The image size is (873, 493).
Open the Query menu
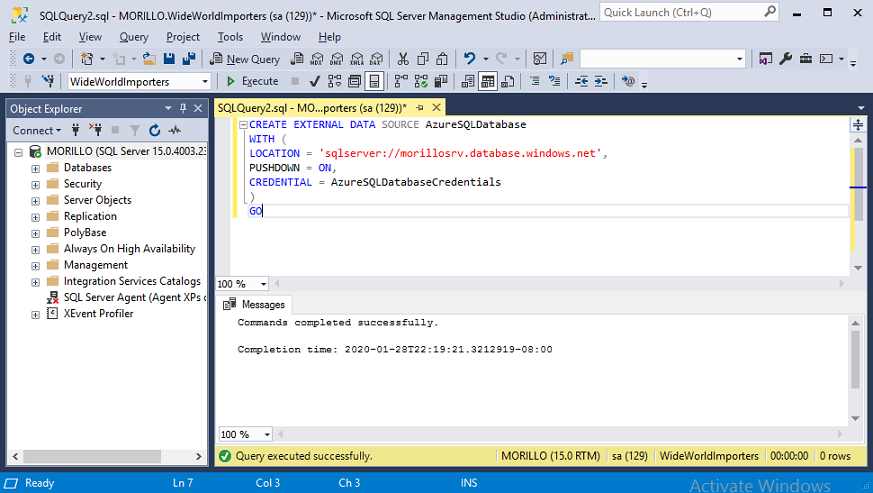pos(134,37)
